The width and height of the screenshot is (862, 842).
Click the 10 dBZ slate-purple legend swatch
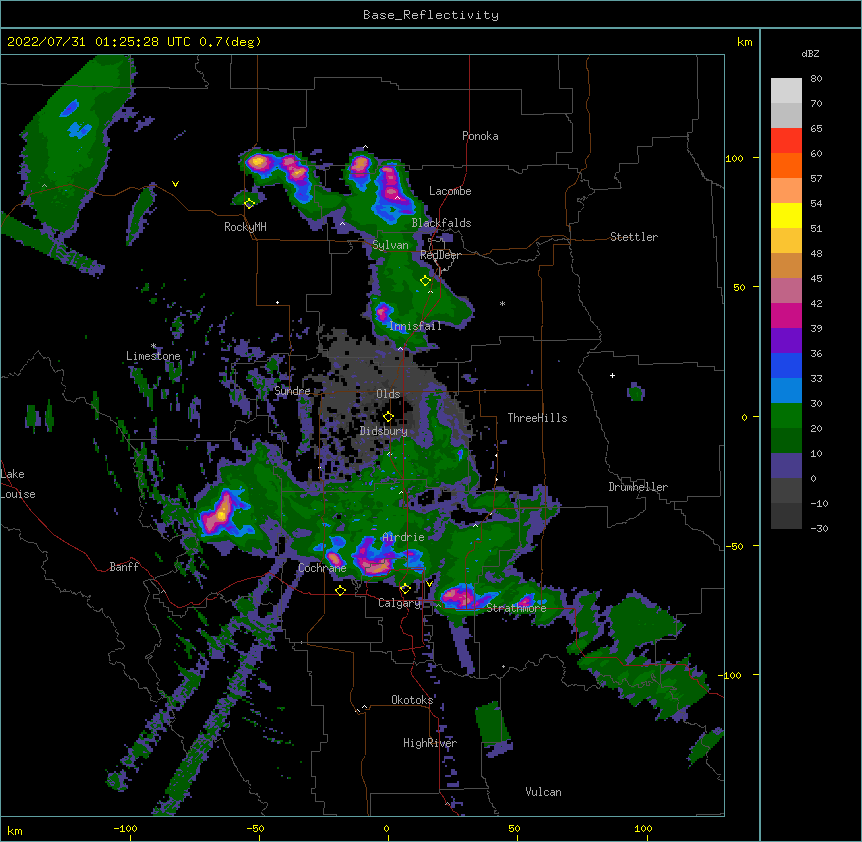(x=786, y=466)
